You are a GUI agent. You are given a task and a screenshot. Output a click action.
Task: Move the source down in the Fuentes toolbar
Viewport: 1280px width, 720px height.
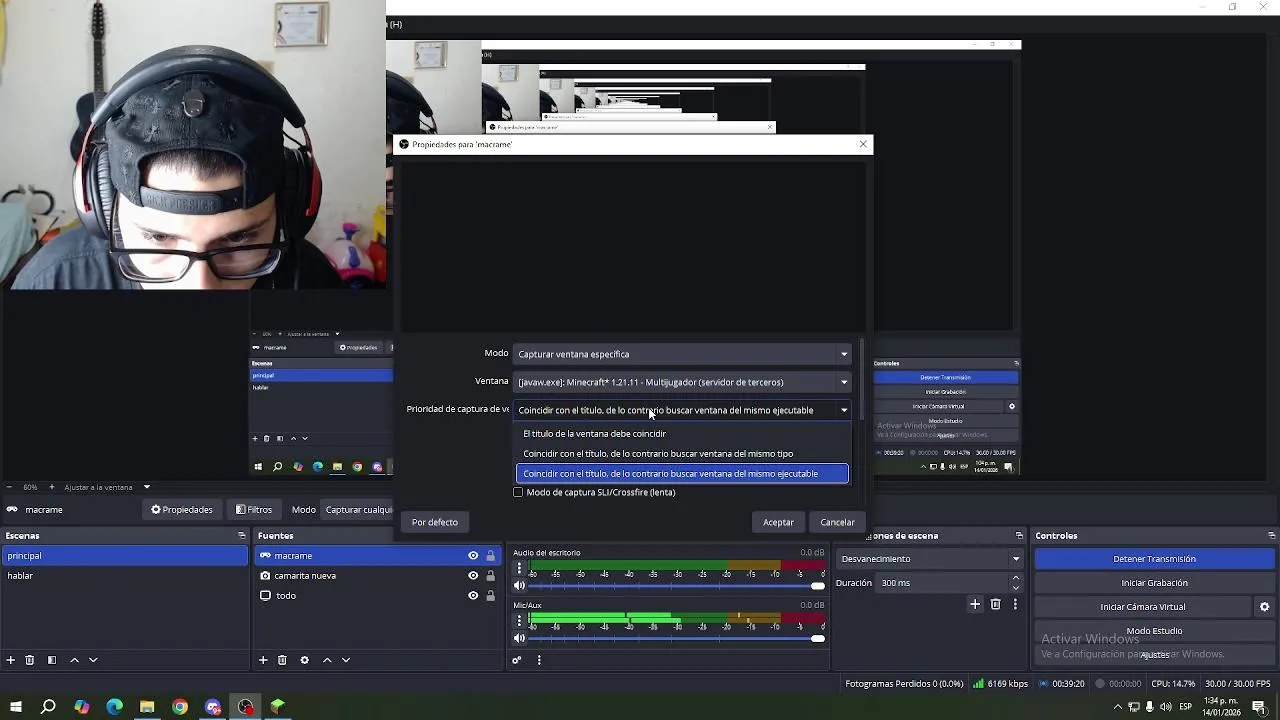346,660
